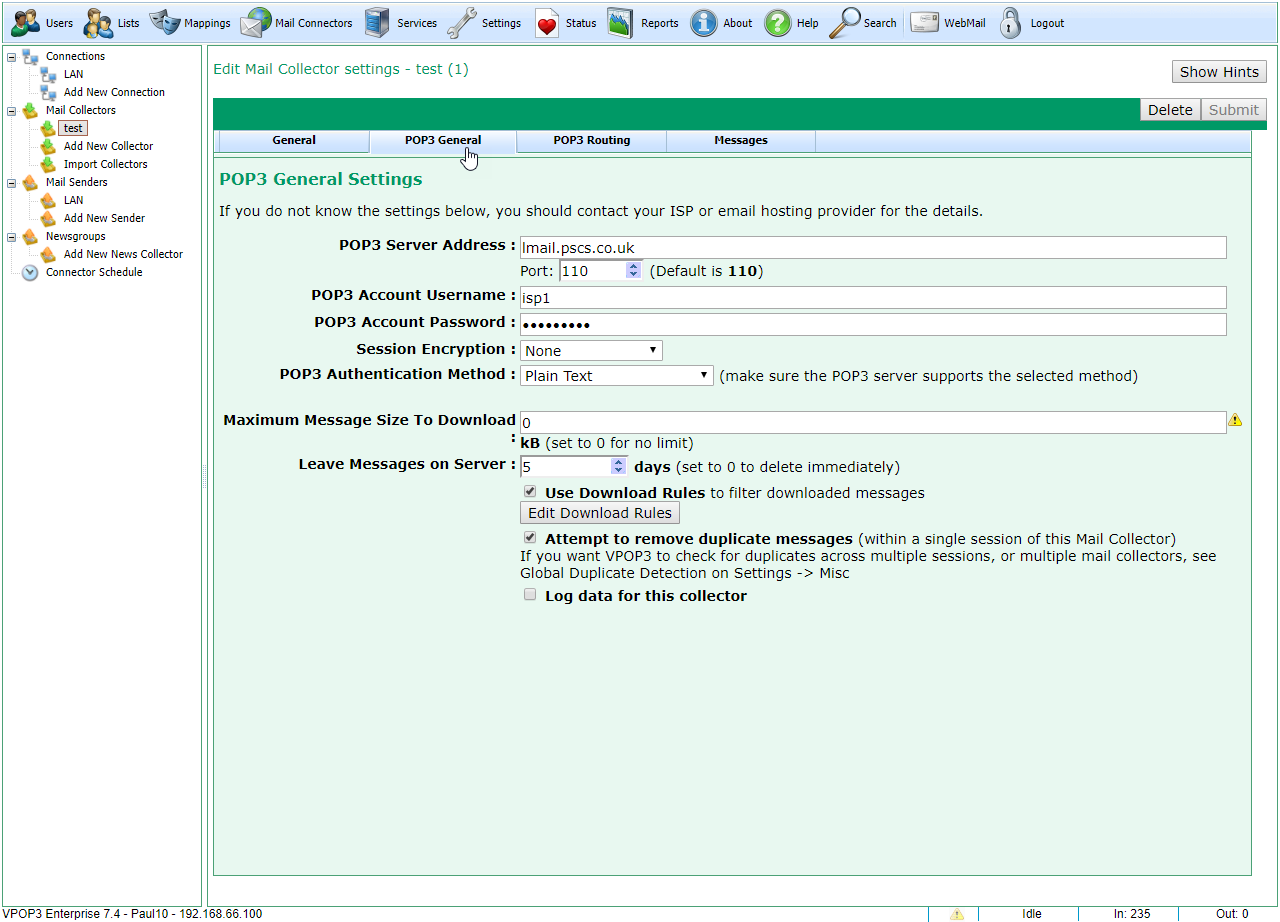The image size is (1280, 922).
Task: Open the Lists toolbar icon
Action: 99,23
